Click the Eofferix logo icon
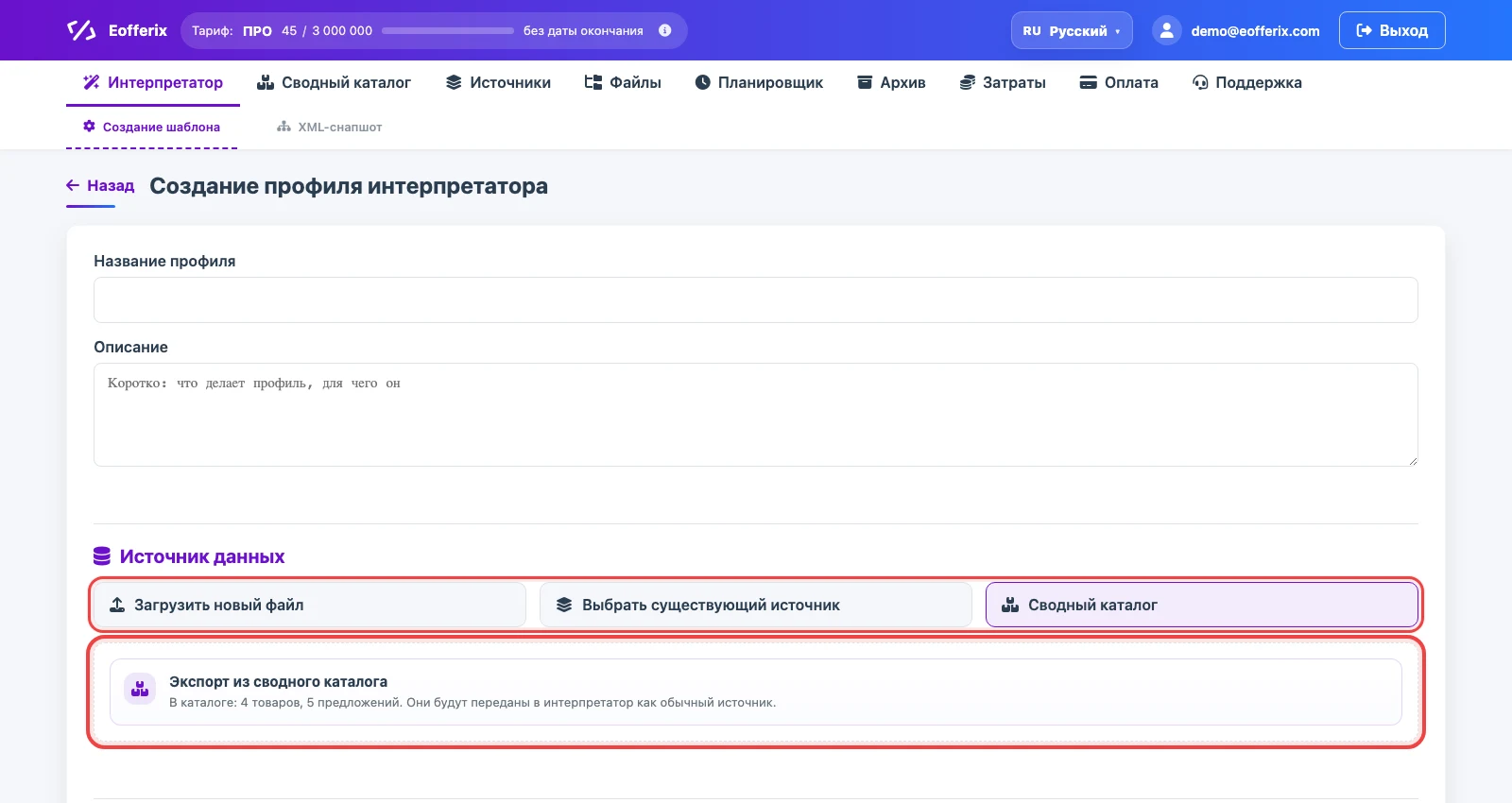This screenshot has height=803, width=1512. tap(81, 30)
